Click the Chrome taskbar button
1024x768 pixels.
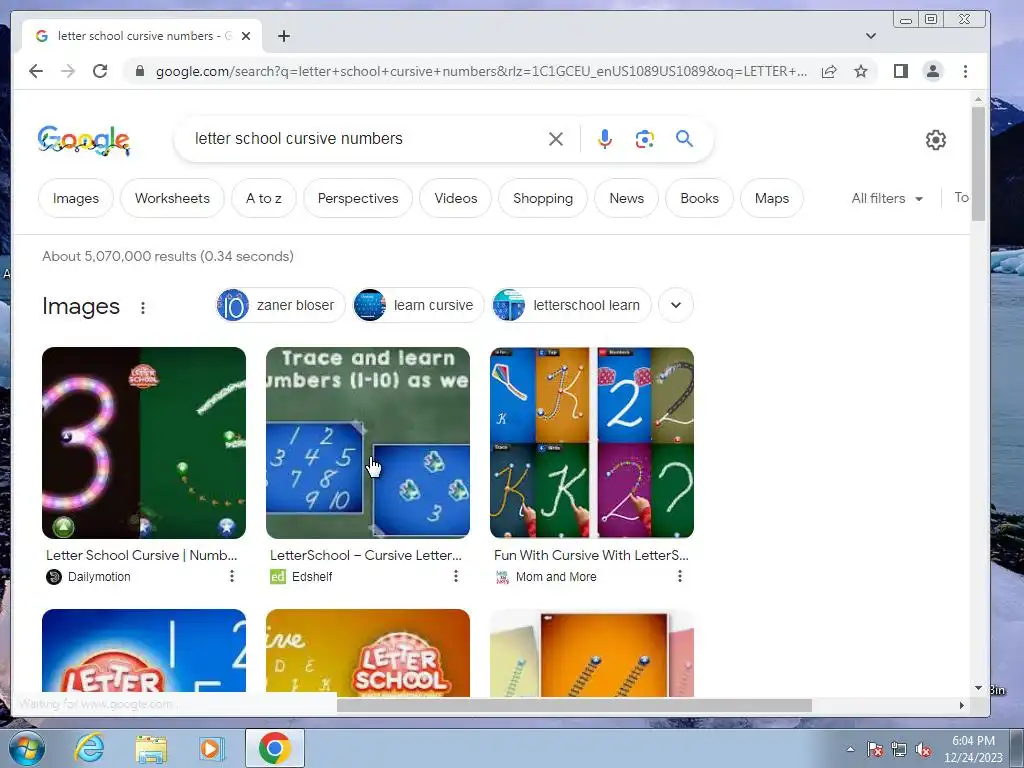pyautogui.click(x=275, y=748)
